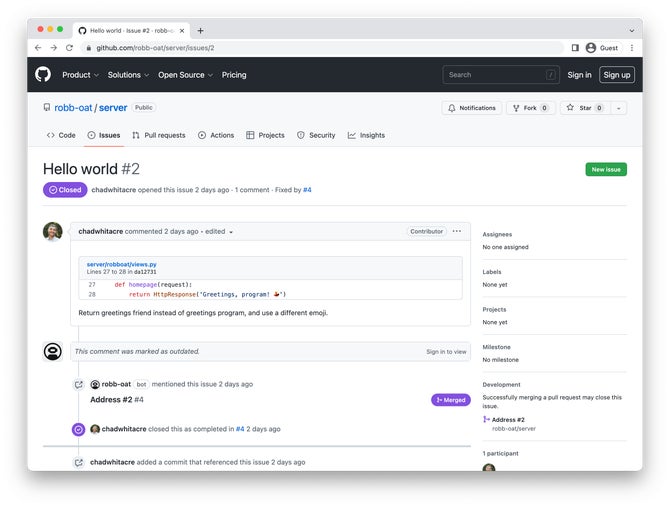Screen dimensions: 670x507
Task: Open the robb-oat owner link
Action: 73,108
